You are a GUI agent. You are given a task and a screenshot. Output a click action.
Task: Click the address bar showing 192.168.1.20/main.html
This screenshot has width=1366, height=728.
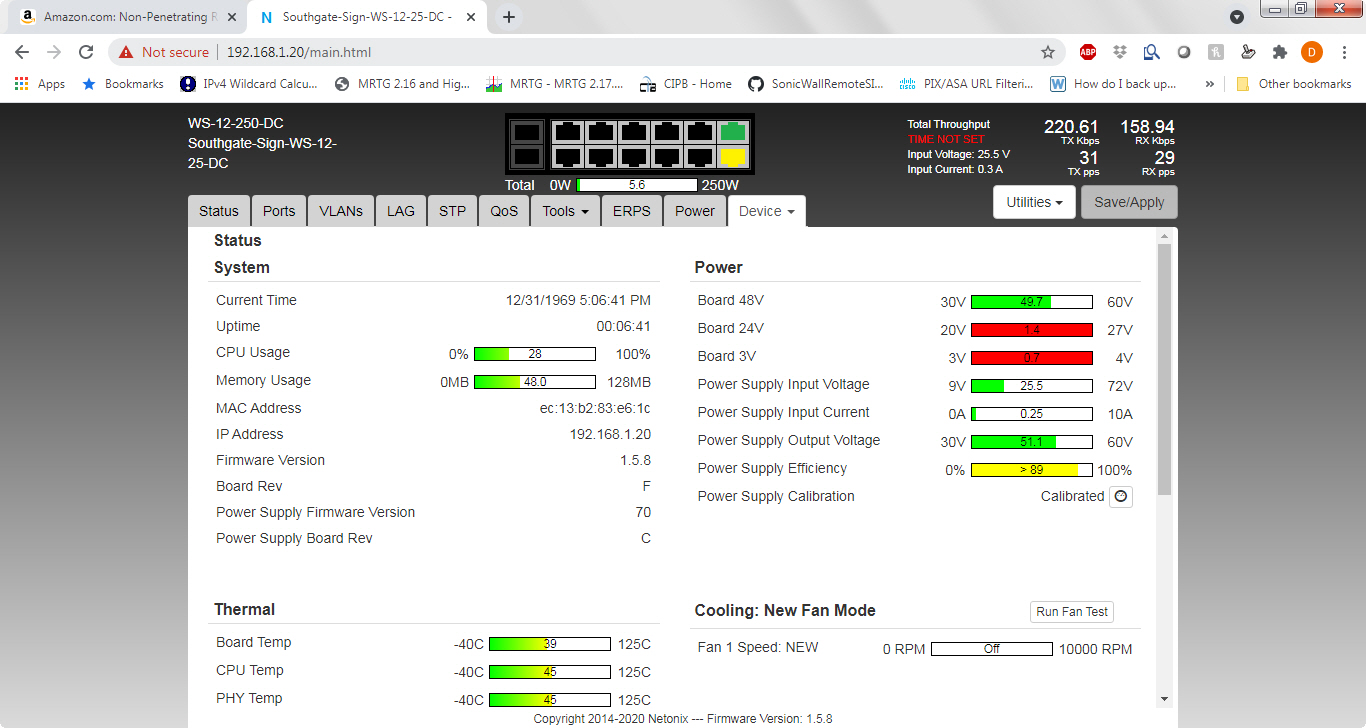tap(600, 52)
